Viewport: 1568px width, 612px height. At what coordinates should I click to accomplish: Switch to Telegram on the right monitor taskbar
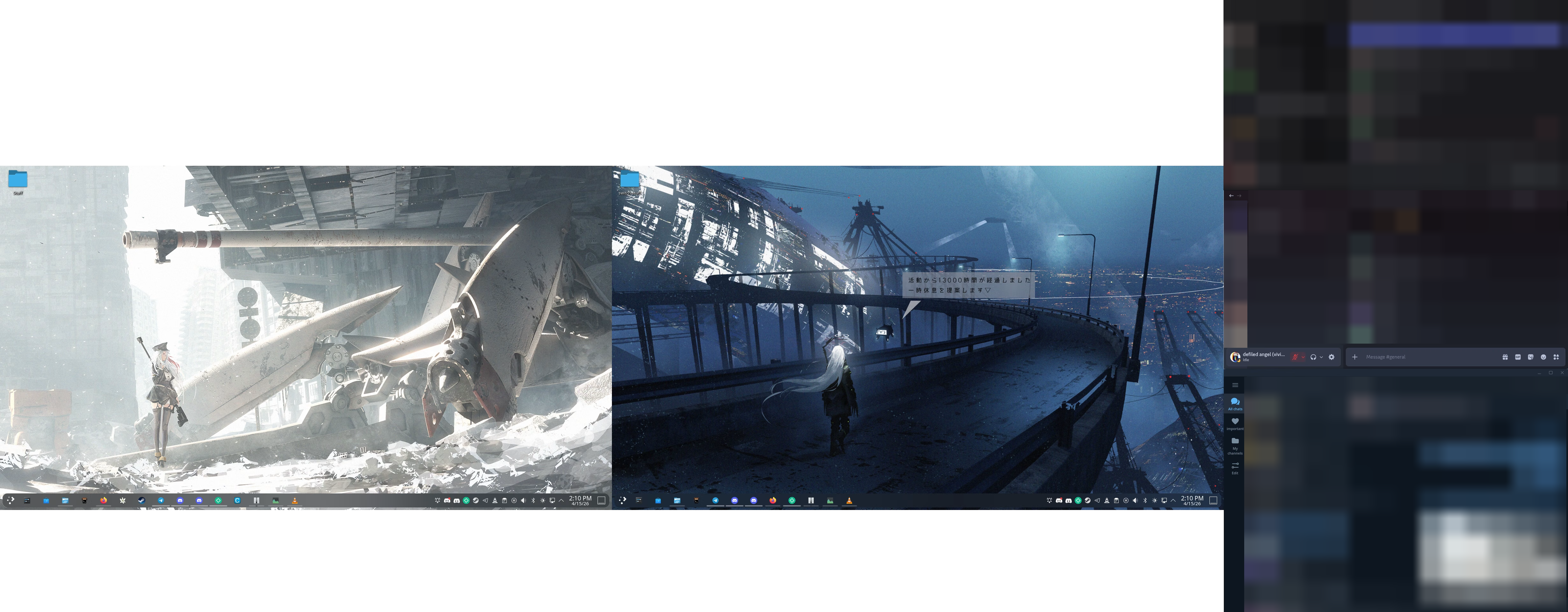(715, 500)
